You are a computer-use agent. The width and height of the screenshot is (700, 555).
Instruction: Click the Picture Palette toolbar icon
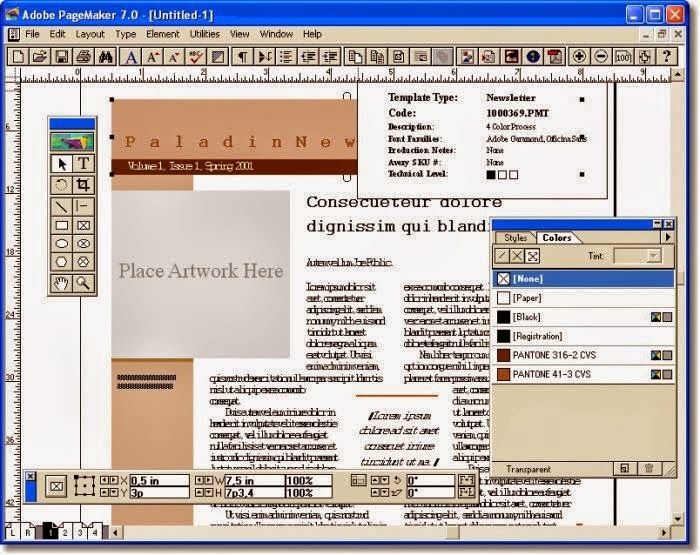pos(467,57)
